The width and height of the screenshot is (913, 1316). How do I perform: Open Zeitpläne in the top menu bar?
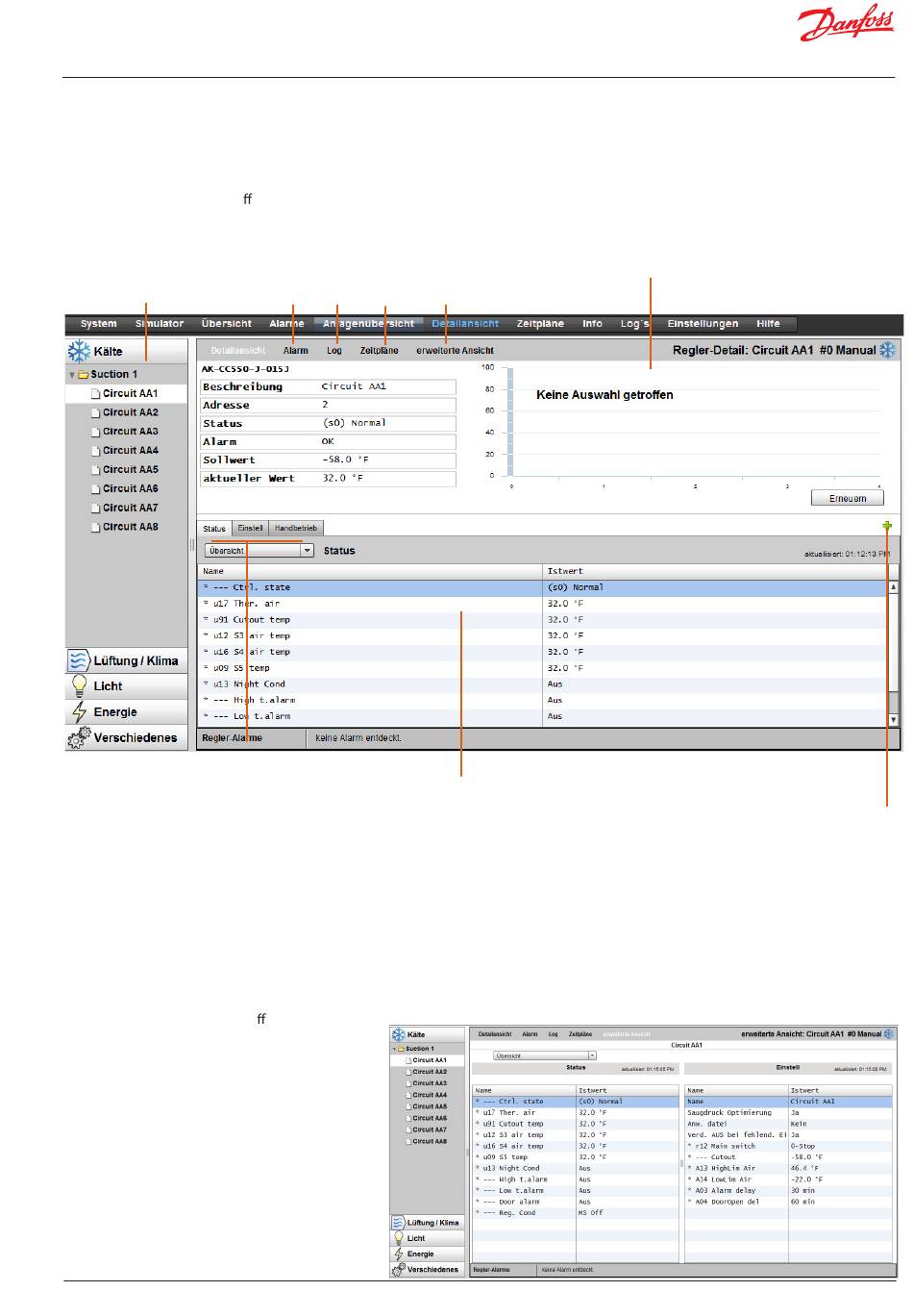tap(541, 324)
